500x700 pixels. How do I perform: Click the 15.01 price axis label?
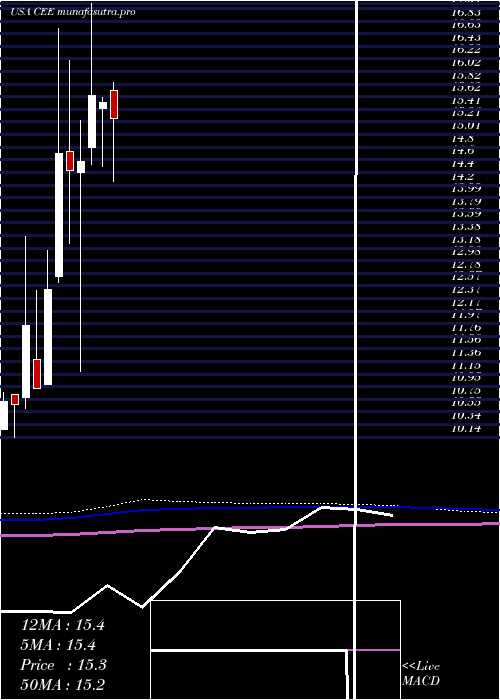coord(466,125)
